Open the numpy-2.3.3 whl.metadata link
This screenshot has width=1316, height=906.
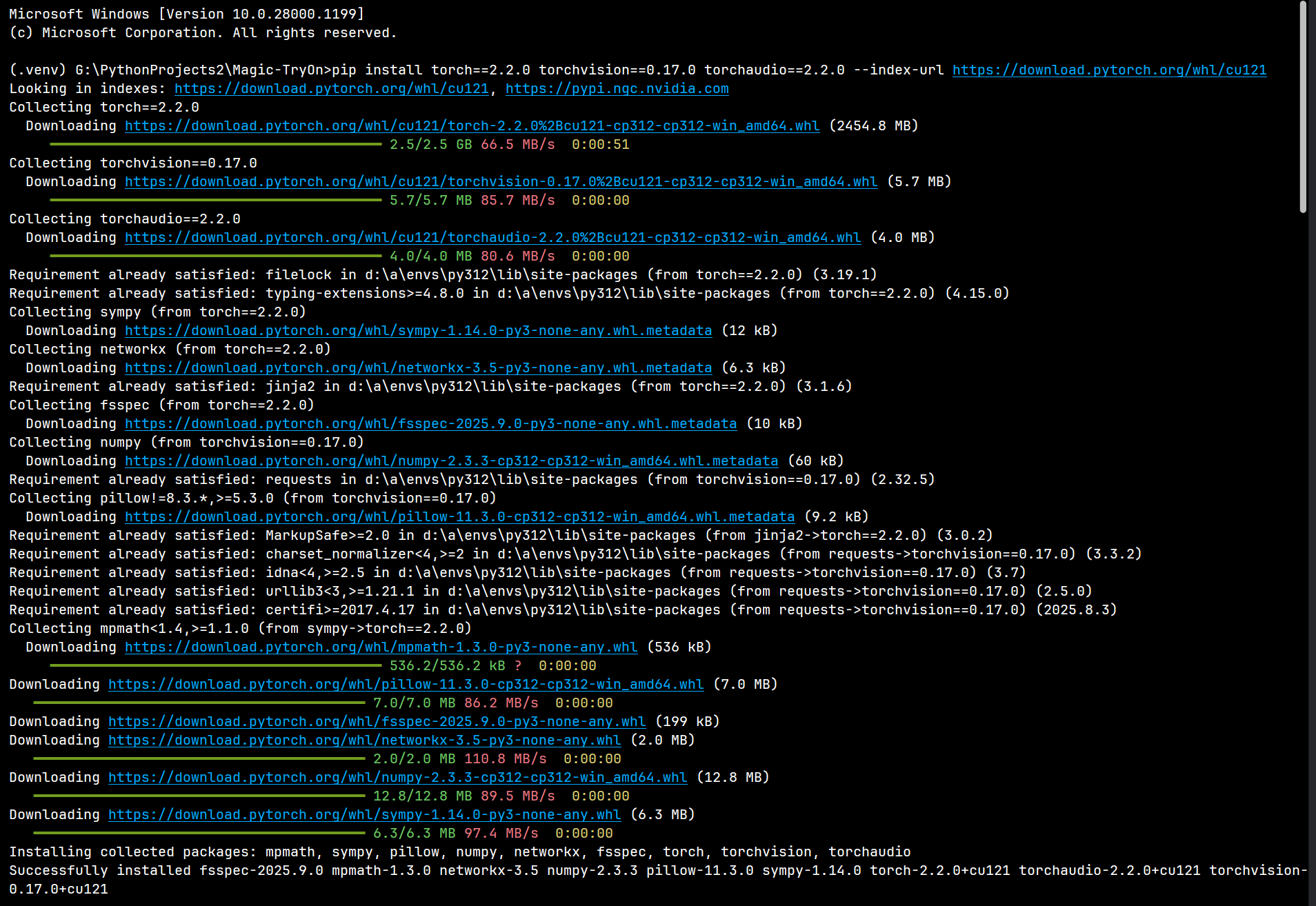point(451,461)
